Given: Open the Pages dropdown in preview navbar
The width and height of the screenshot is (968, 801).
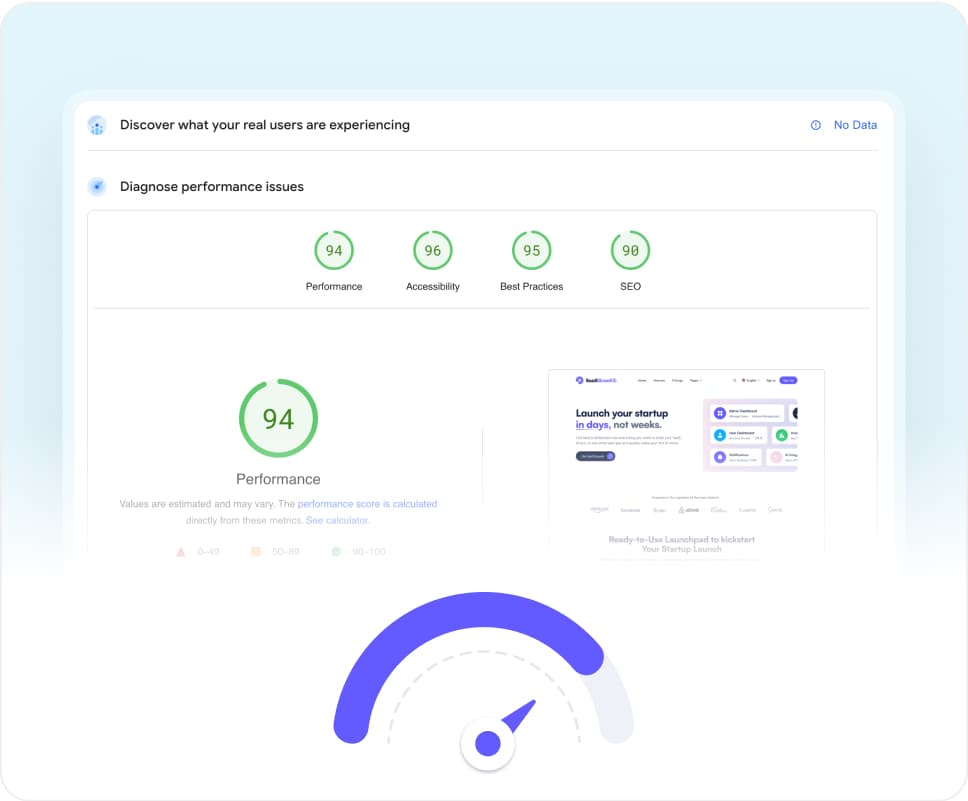Looking at the screenshot, I should [x=697, y=380].
